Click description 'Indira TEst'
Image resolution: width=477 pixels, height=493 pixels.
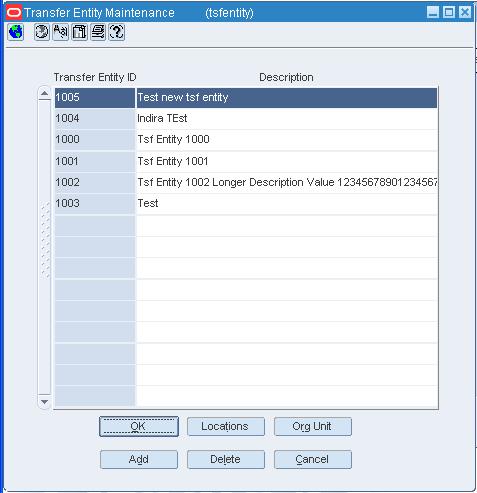(x=287, y=119)
